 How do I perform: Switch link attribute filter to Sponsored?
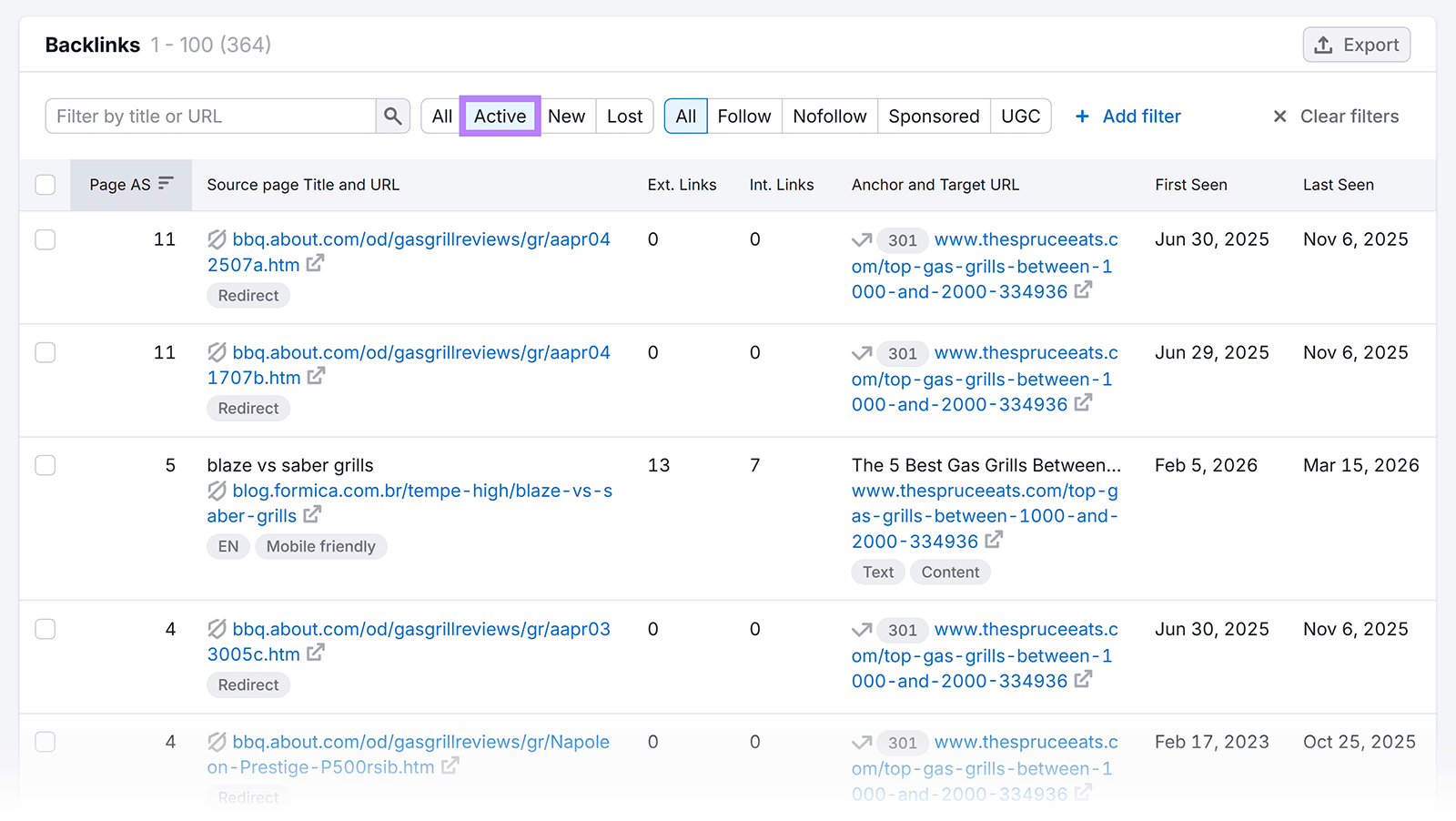click(x=934, y=116)
